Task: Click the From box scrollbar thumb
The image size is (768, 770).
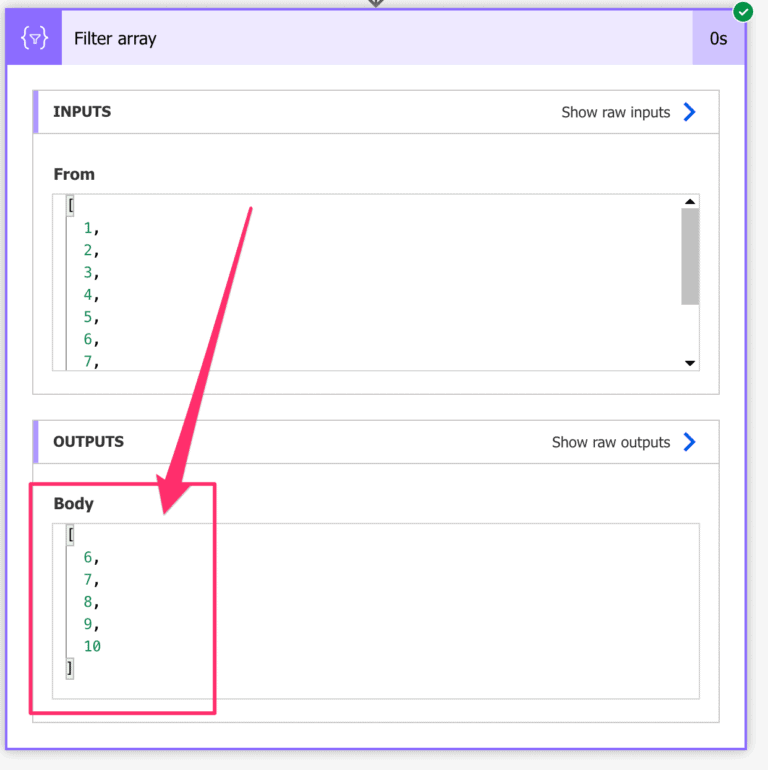Action: point(689,256)
